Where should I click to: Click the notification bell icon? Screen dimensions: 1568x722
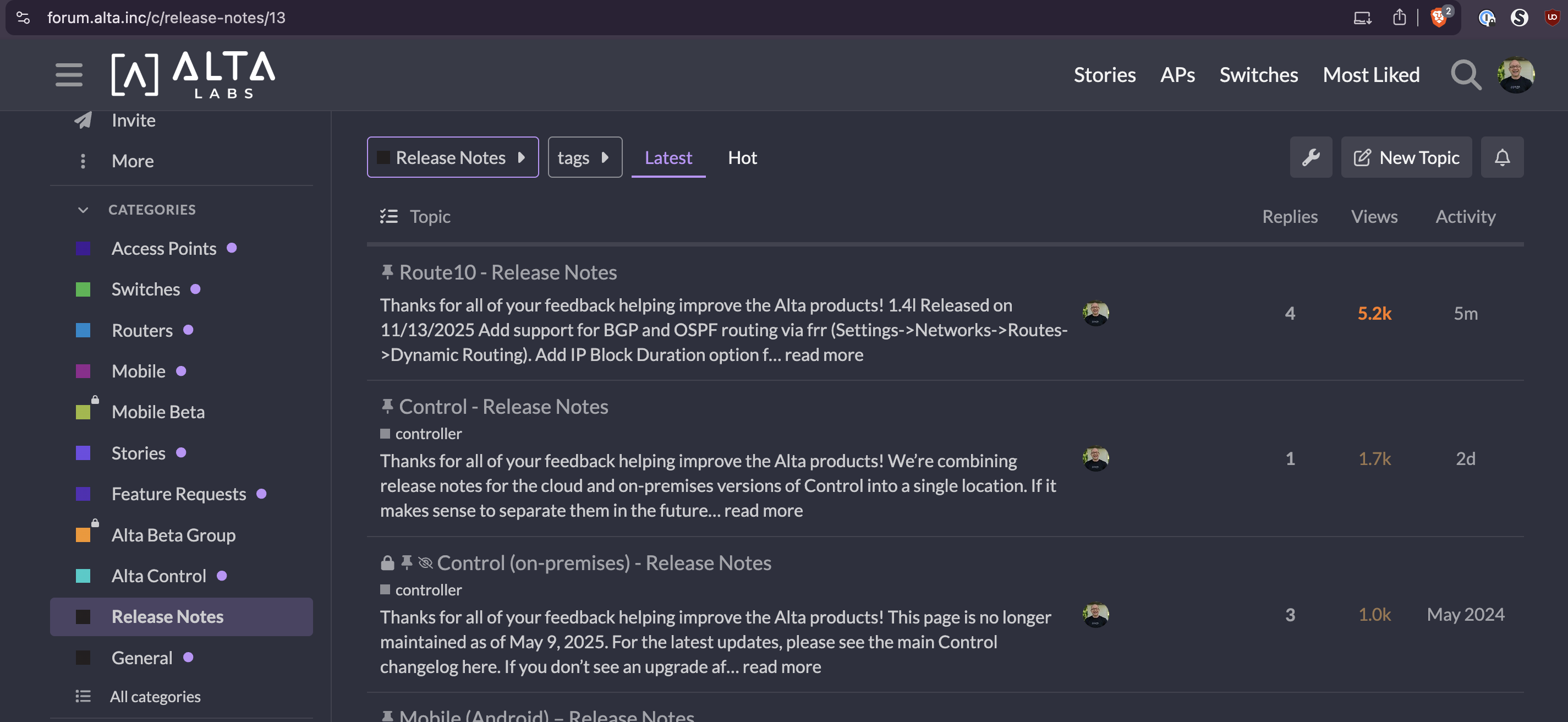(1501, 158)
